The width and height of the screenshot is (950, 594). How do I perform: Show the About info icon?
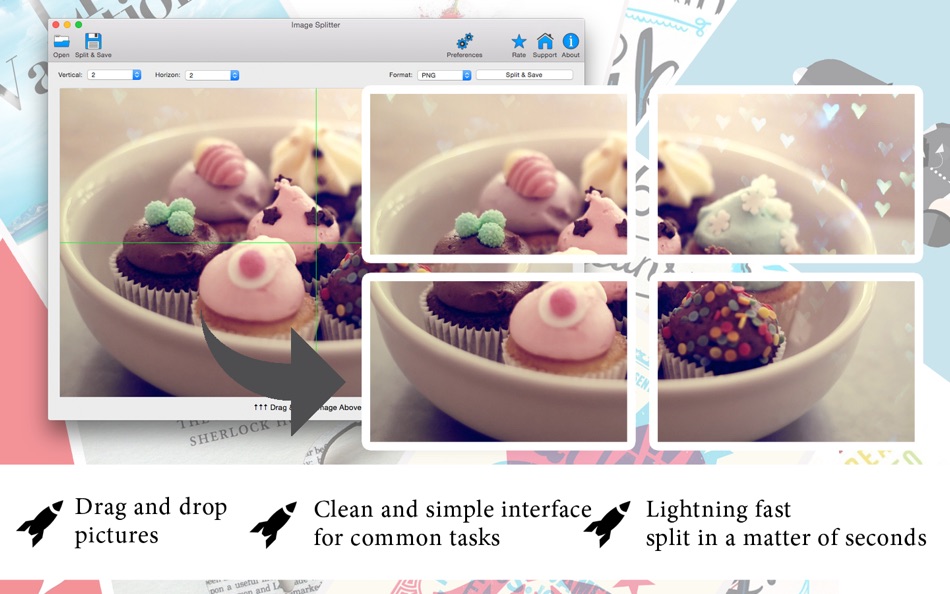(x=571, y=41)
